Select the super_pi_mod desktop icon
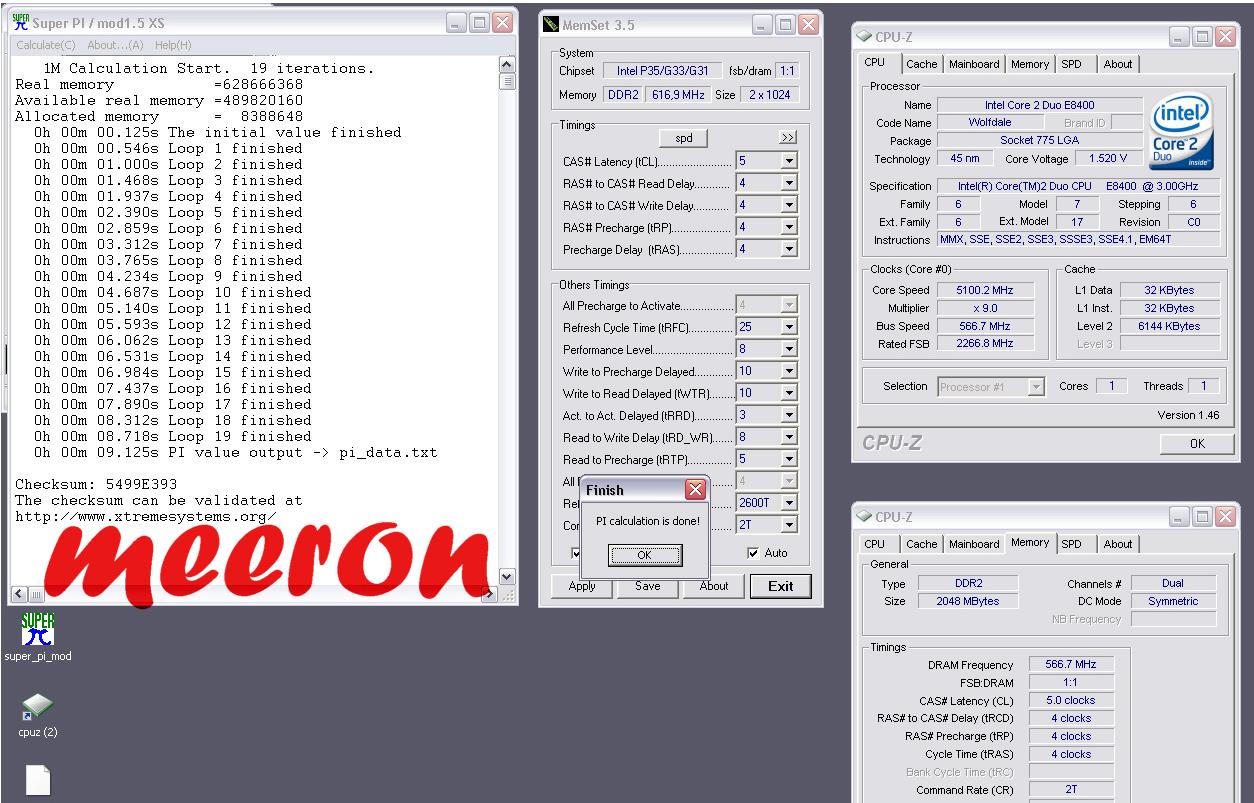 pos(38,630)
